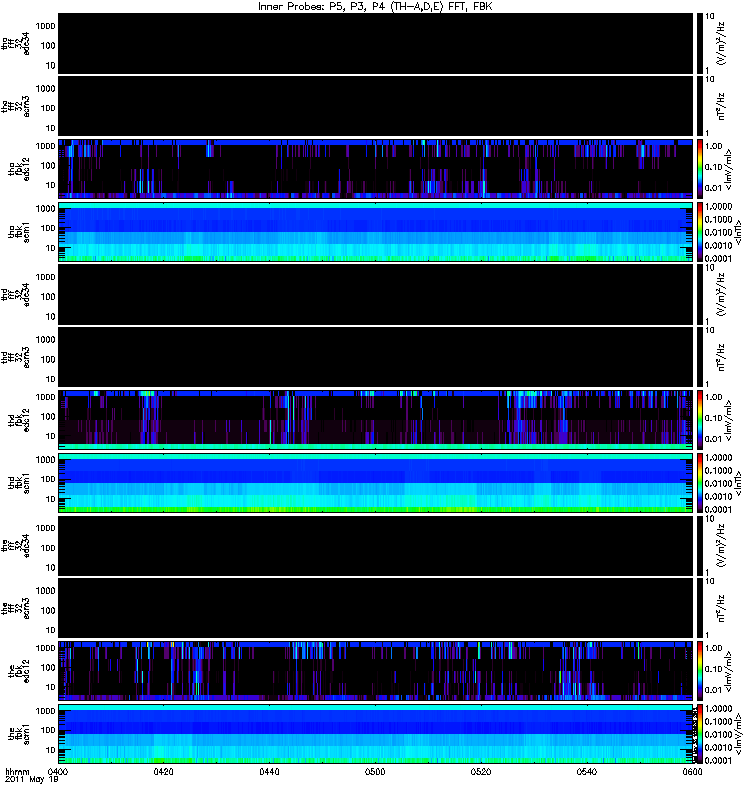
Task: Click the thd fff edc34 spectrogram panel
Action: click(x=375, y=294)
